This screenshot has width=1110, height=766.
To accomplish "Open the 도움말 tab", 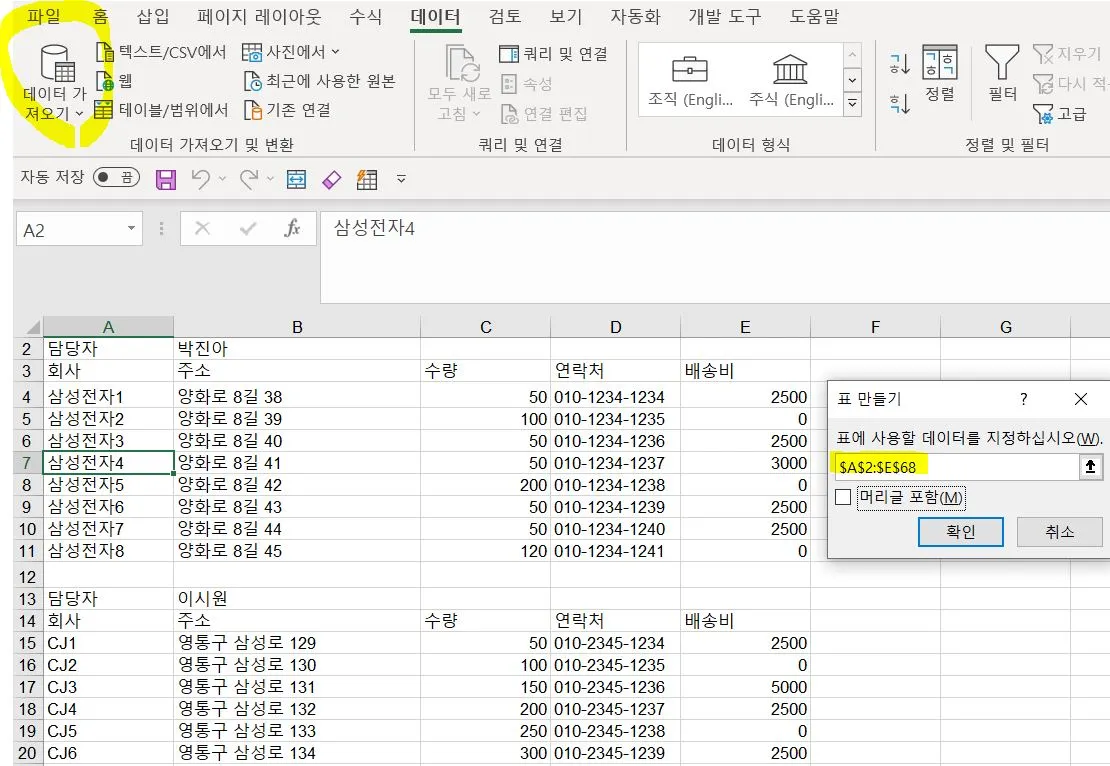I will 815,16.
